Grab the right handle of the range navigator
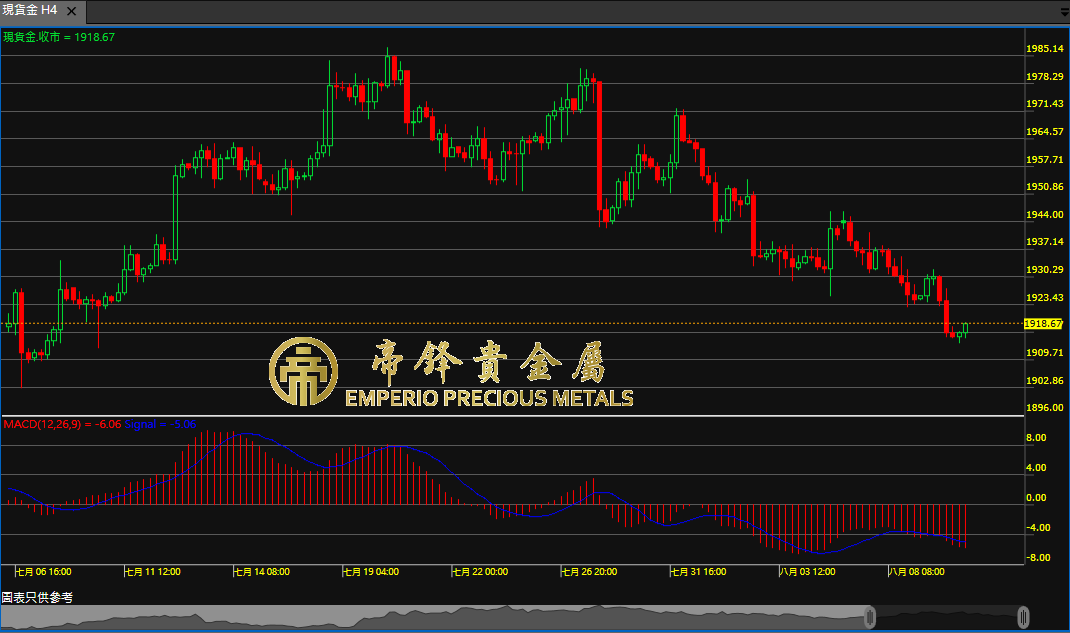Screen dimensions: 1070x633 1023,617
